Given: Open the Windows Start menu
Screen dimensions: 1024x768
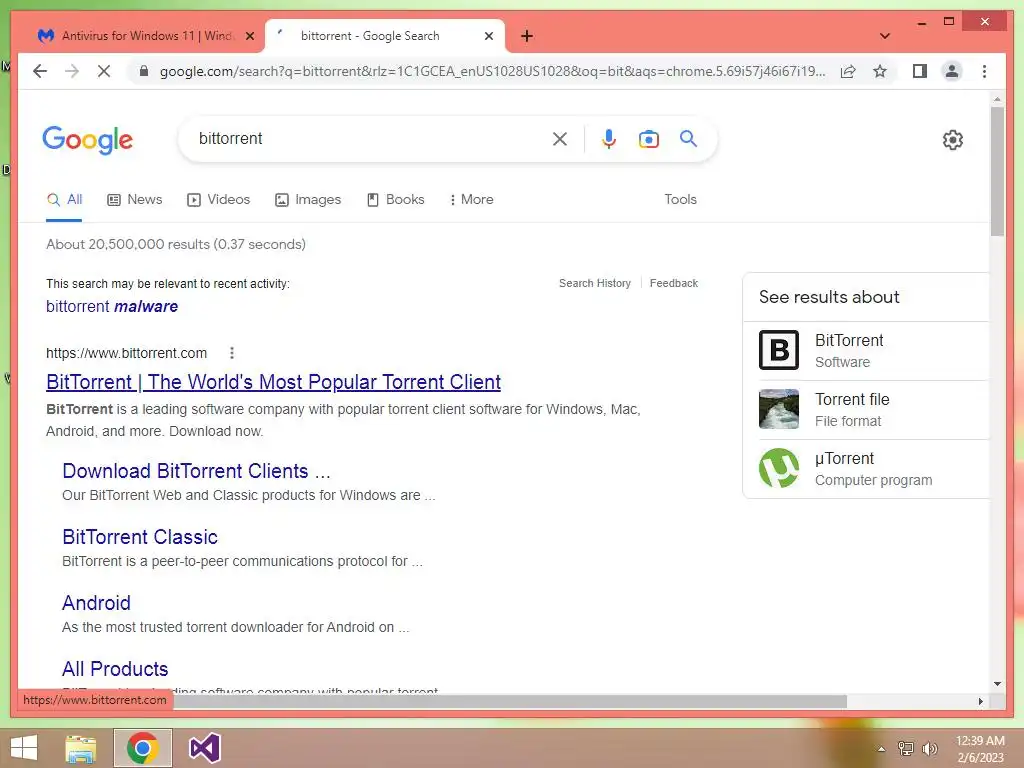Looking at the screenshot, I should (x=24, y=748).
